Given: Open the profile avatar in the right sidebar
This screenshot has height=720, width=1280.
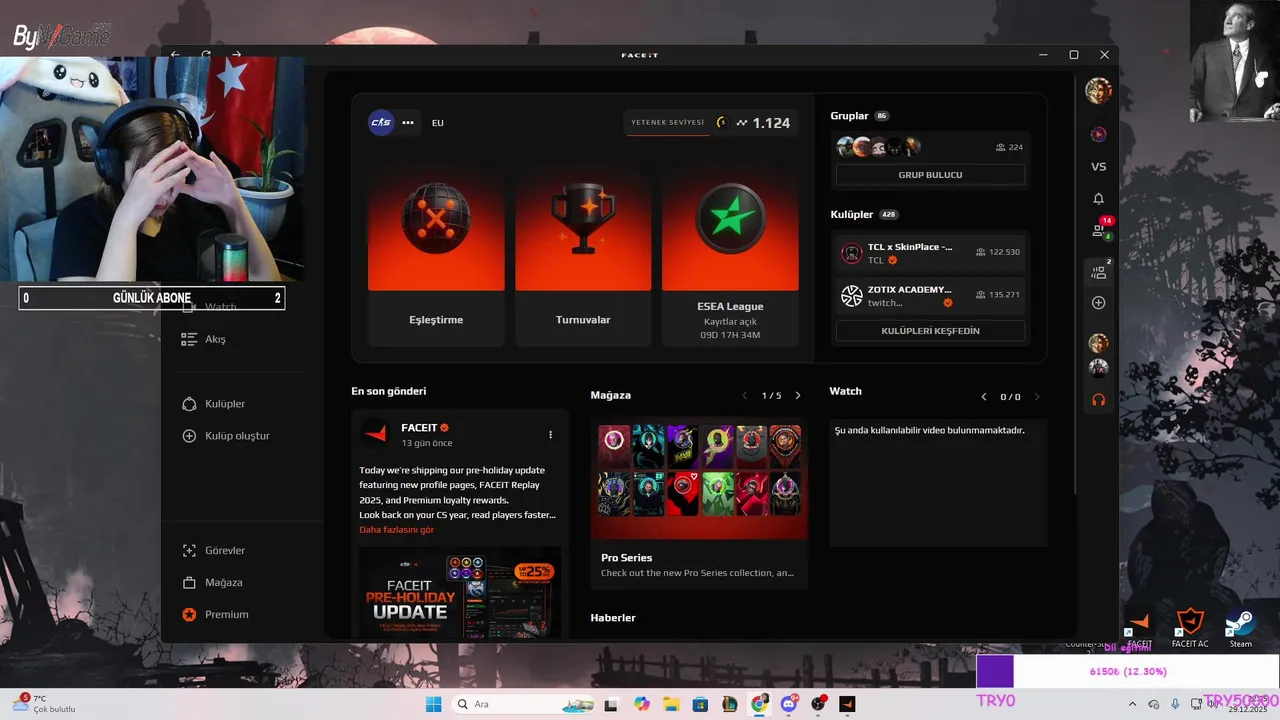Looking at the screenshot, I should click(x=1098, y=90).
